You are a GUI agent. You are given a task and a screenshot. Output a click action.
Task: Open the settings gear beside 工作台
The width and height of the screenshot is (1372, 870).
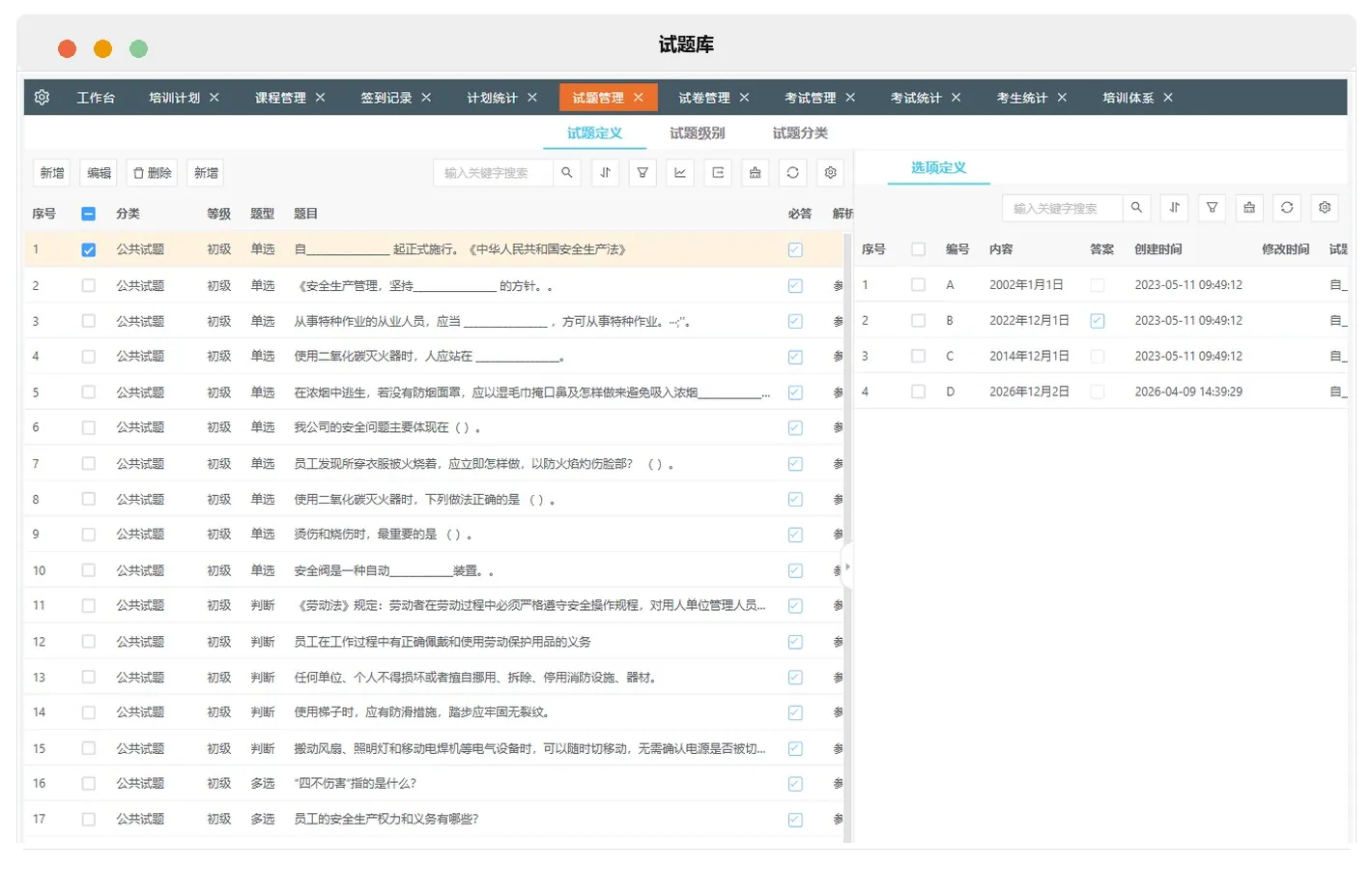tap(42, 98)
